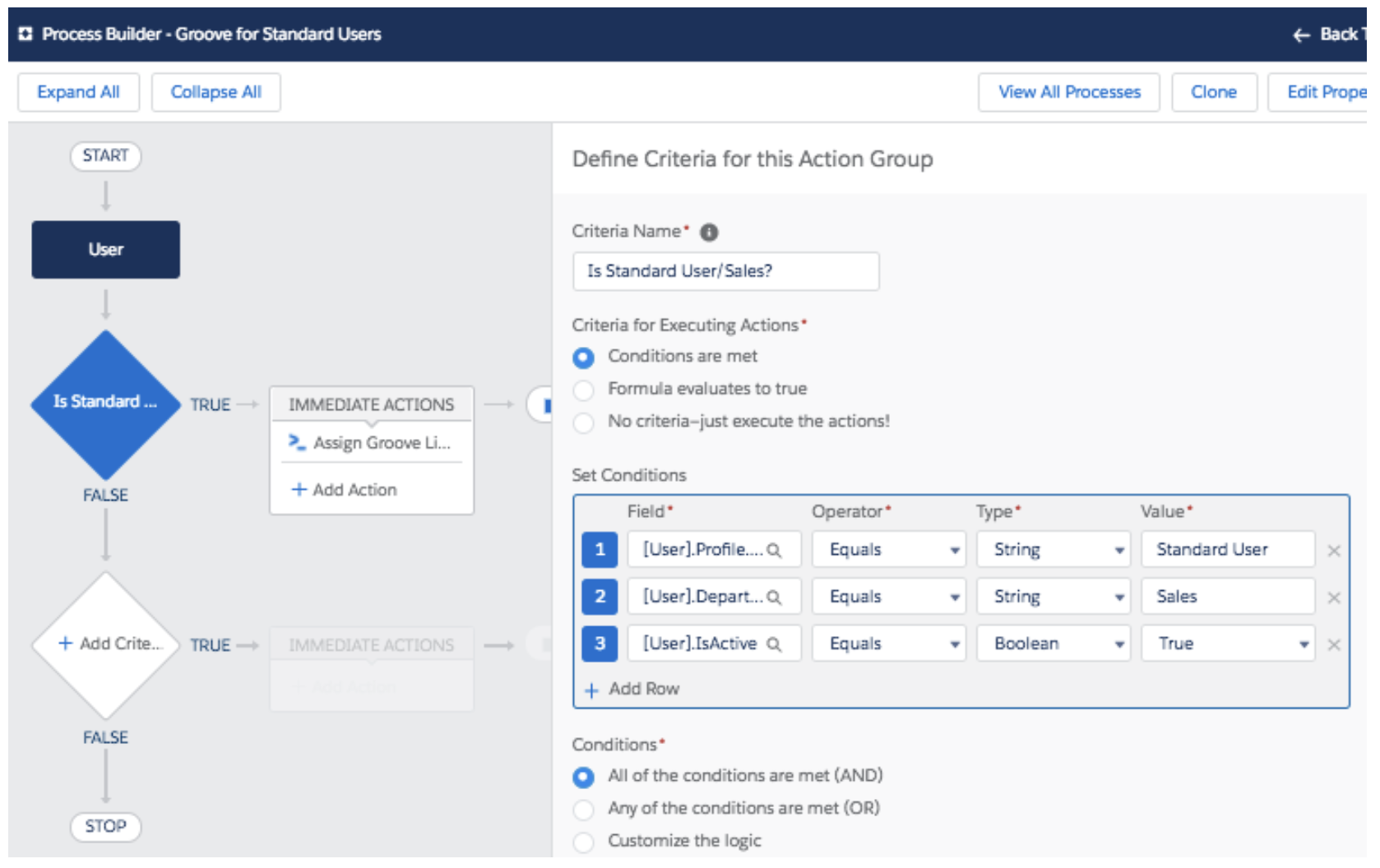
Task: Open String Type dropdown in row 2
Action: pyautogui.click(x=1054, y=596)
